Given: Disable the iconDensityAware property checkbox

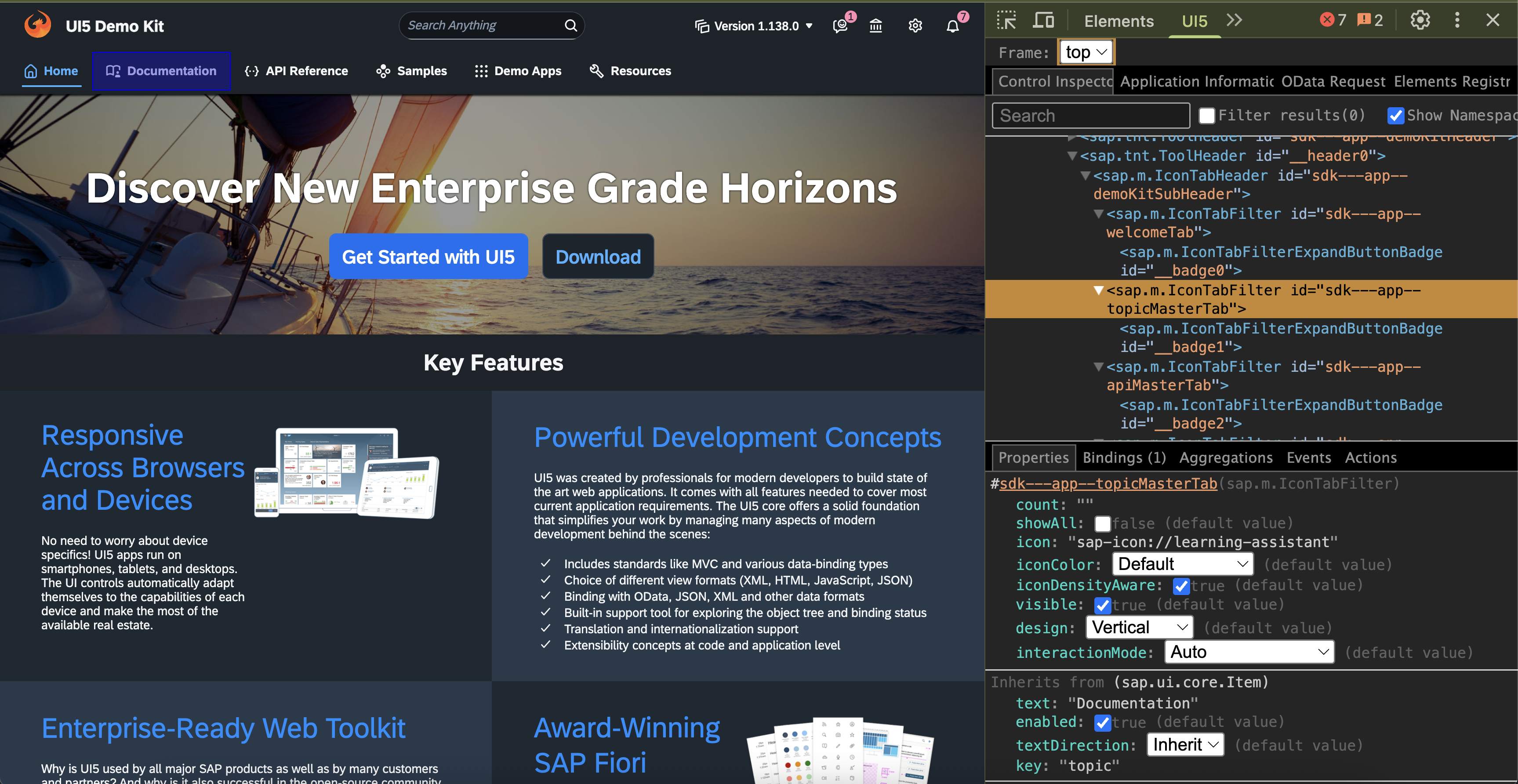Looking at the screenshot, I should point(1181,585).
